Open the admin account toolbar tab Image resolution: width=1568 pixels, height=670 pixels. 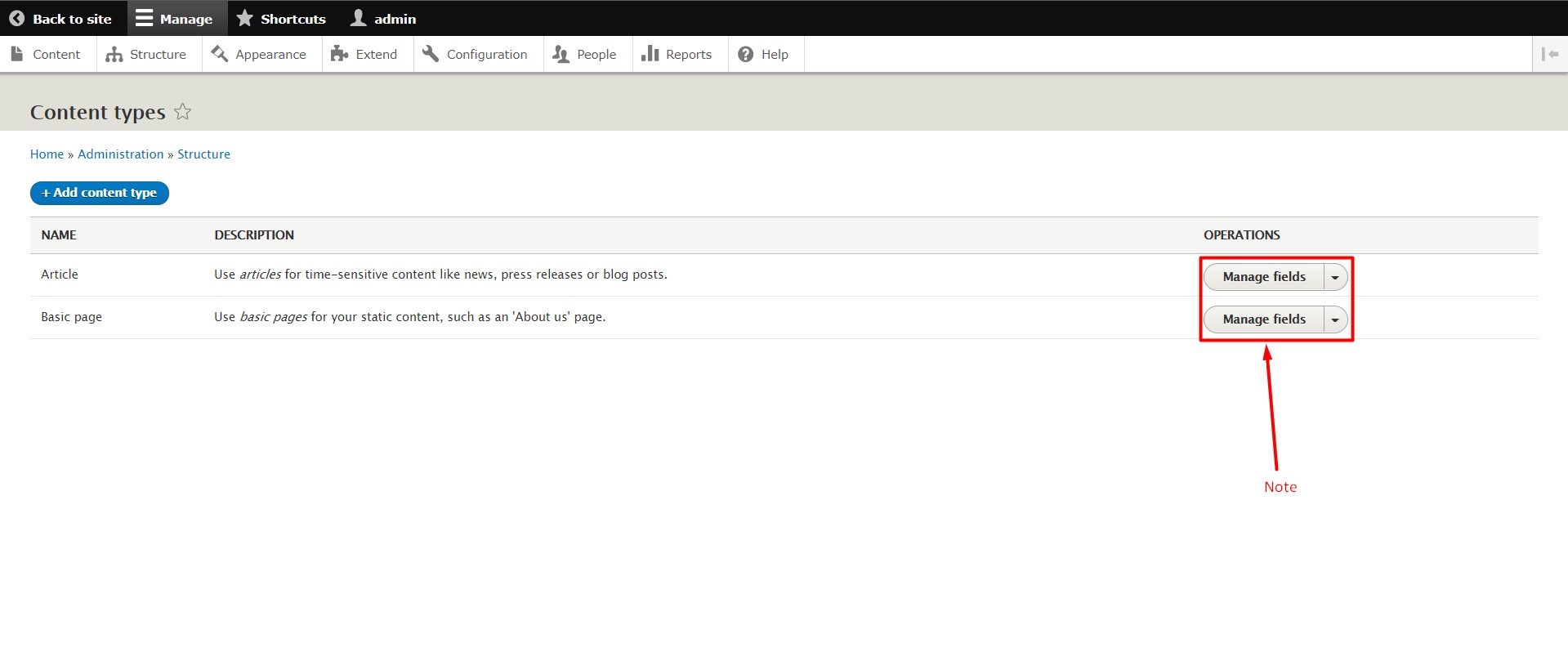coord(383,18)
